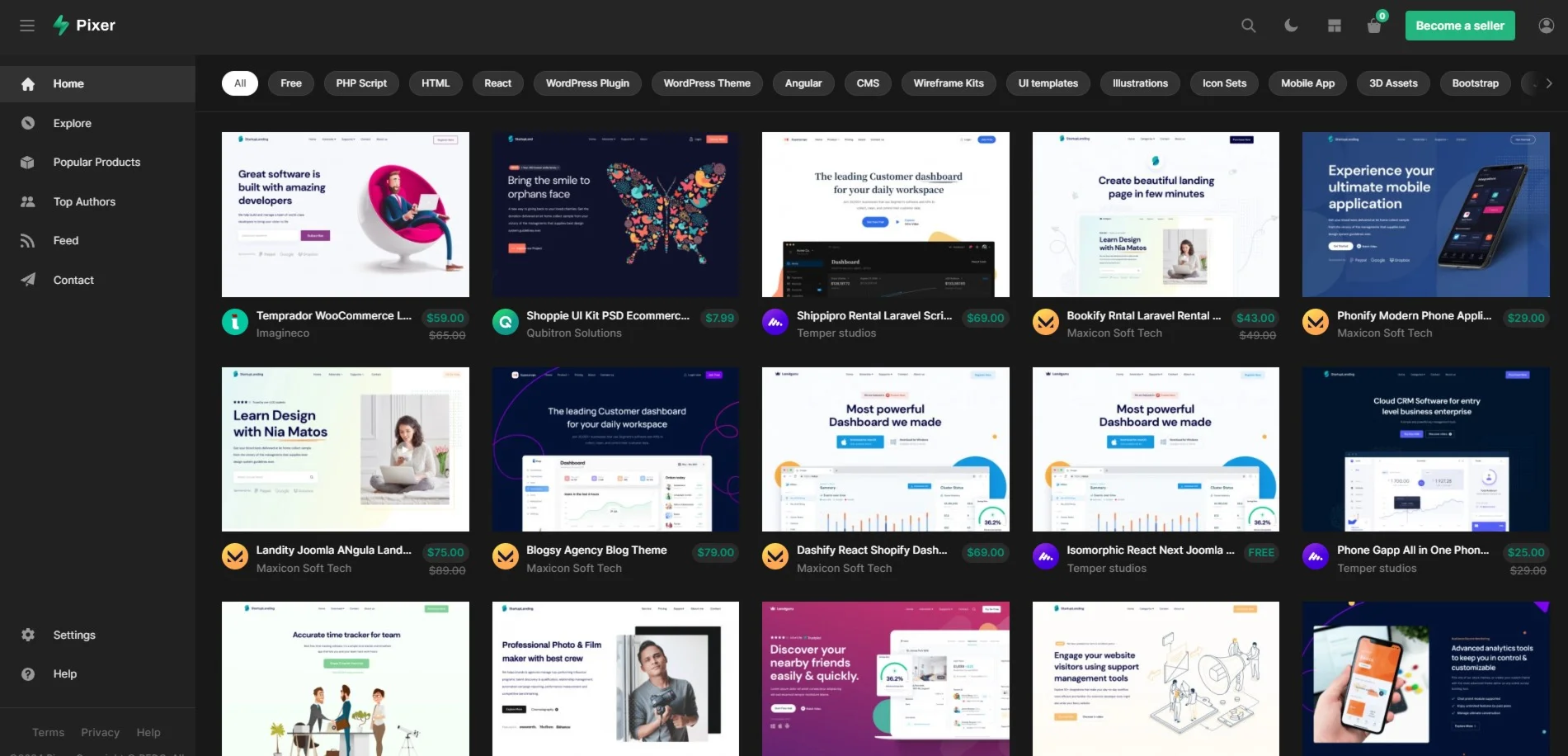Click Maxicon avatar beside Bookify Rntal
The image size is (1568, 756).
pyautogui.click(x=1046, y=322)
